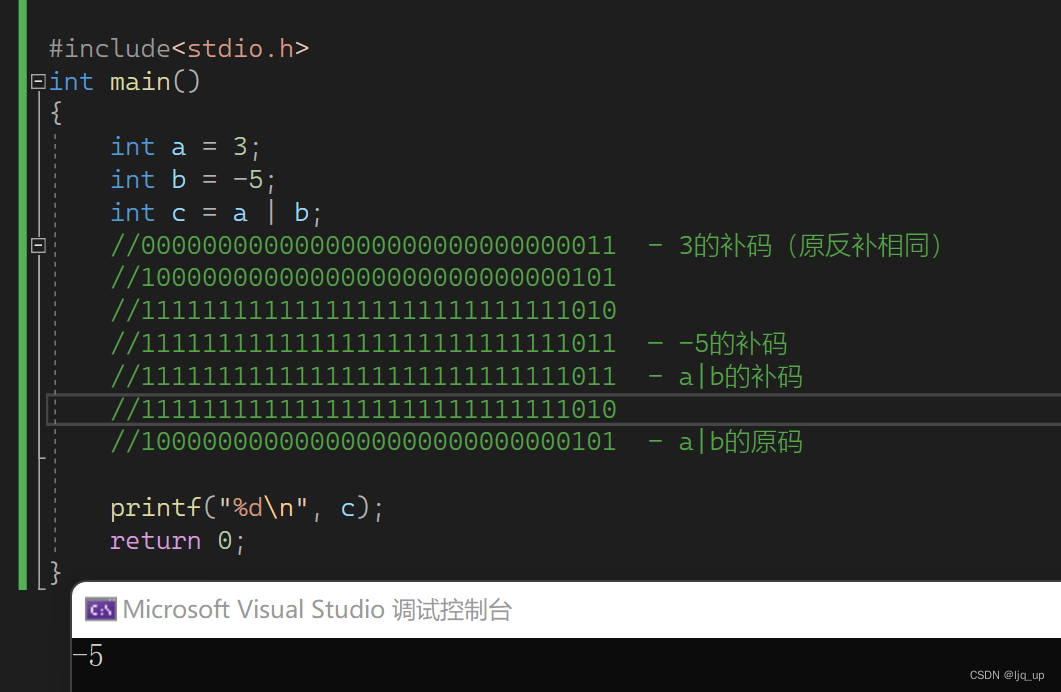Collapse the comment block fold toggle
Screen dimensions: 1061x692
39,246
